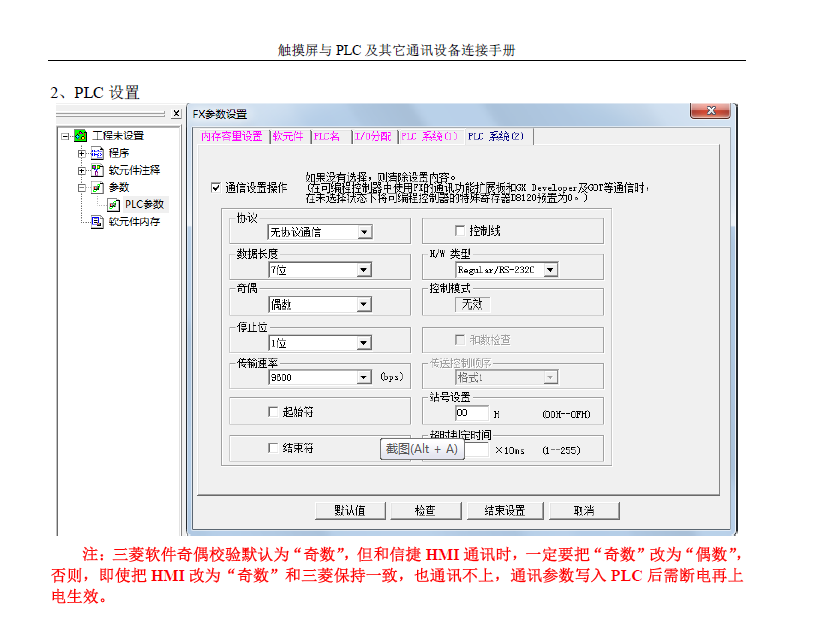Screen dimensions: 827x634
Task: Tick the 结束符 checkbox
Action: pyautogui.click(x=273, y=448)
